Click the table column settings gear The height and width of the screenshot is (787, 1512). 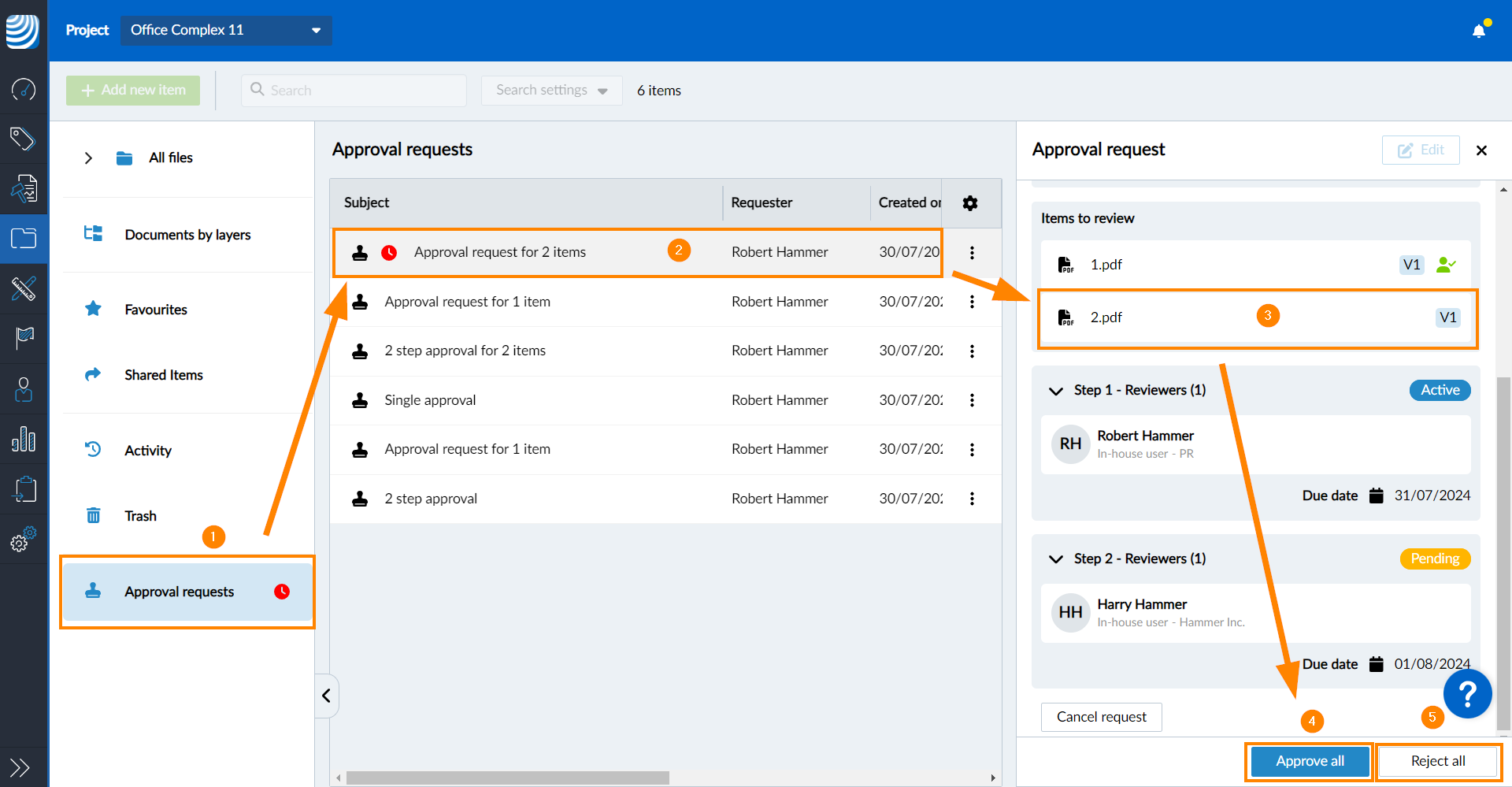point(970,203)
